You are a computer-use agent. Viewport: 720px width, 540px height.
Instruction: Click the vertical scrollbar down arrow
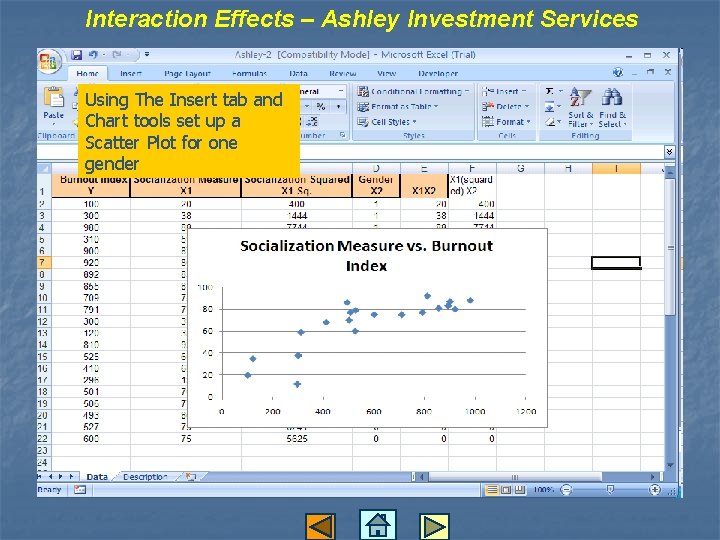coord(669,466)
